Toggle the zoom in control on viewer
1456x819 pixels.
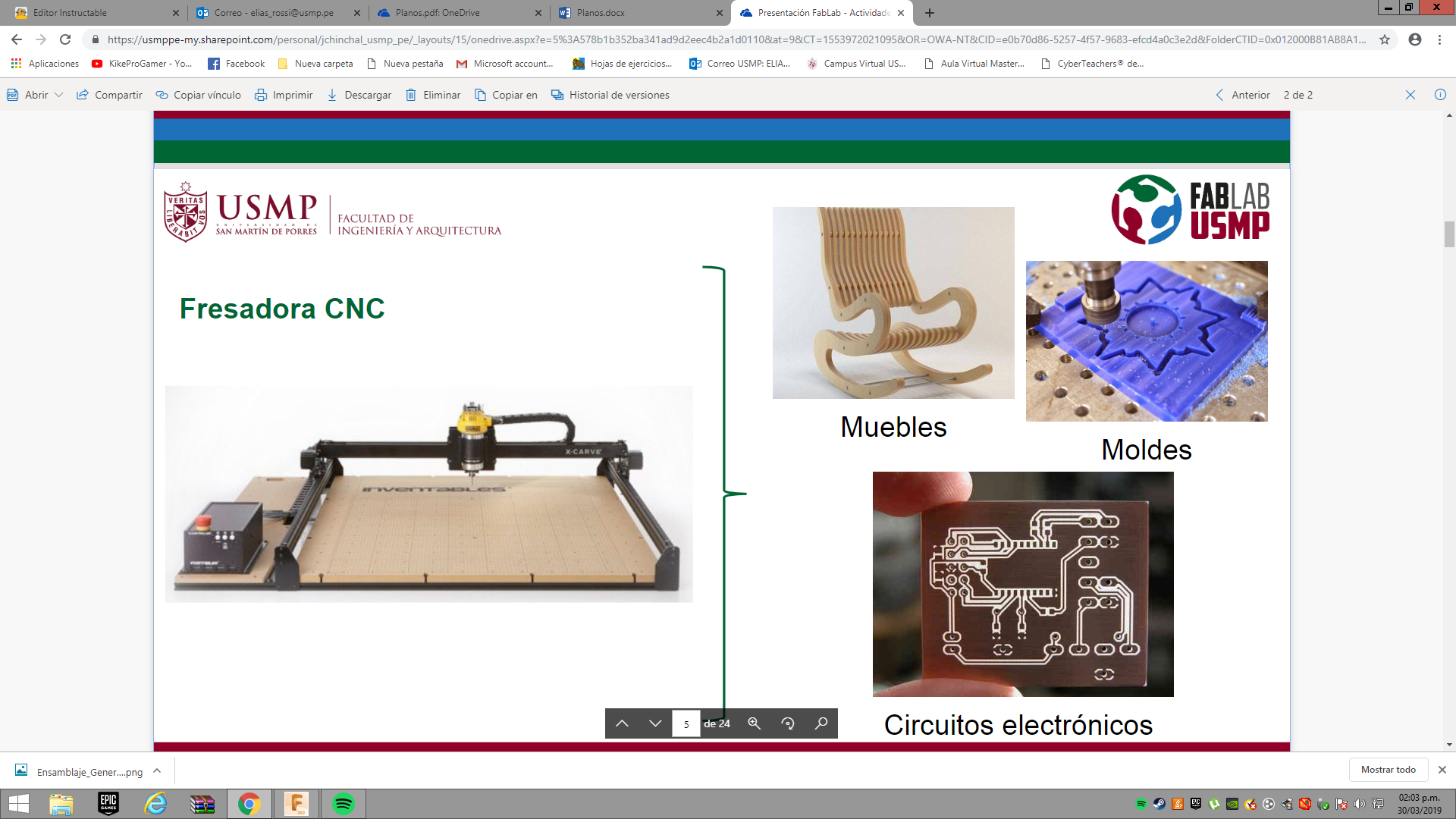(x=755, y=723)
